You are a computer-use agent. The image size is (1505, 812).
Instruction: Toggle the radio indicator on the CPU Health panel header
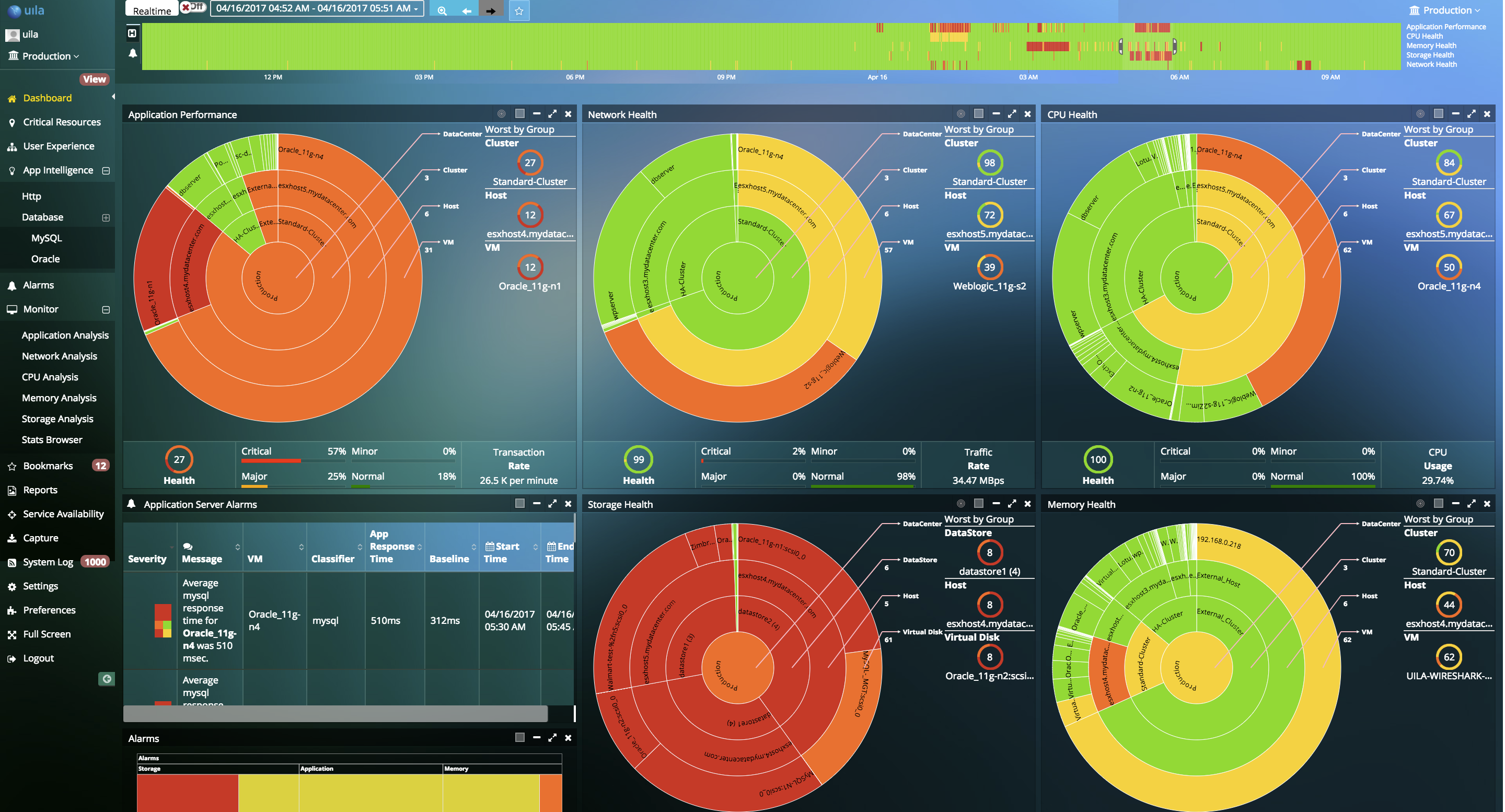[1420, 113]
